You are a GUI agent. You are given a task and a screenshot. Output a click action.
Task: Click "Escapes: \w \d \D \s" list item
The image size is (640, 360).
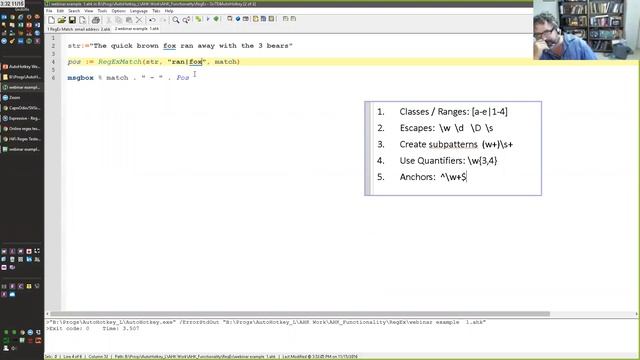tap(446, 128)
